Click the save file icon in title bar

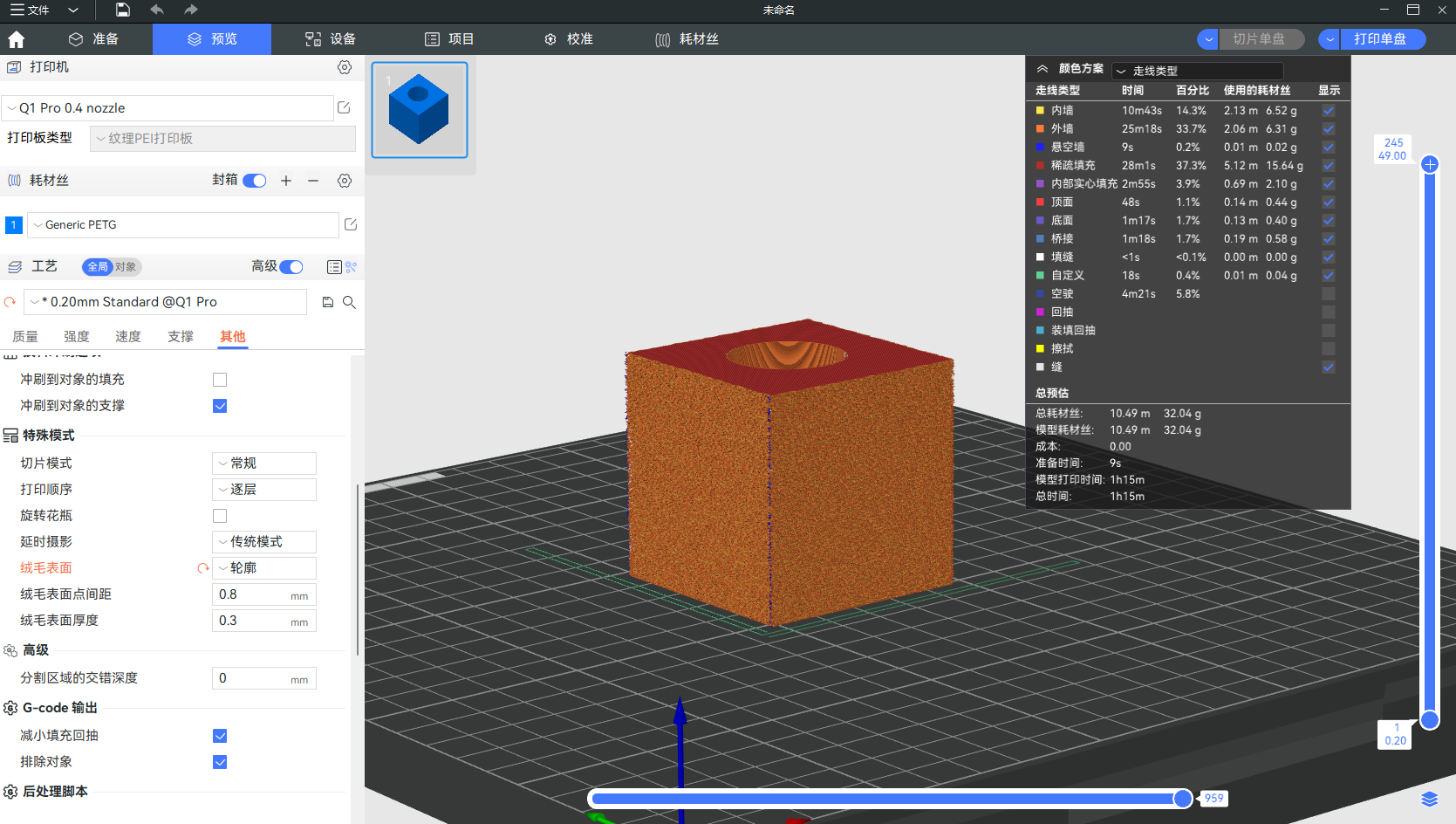pos(123,10)
